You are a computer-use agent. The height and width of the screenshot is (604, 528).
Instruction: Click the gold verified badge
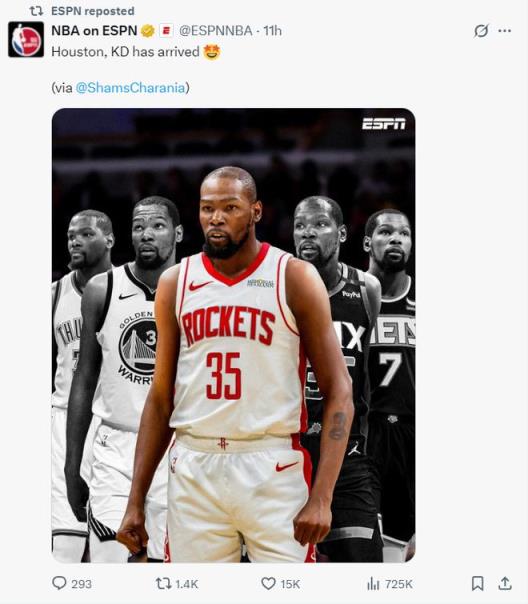148,31
